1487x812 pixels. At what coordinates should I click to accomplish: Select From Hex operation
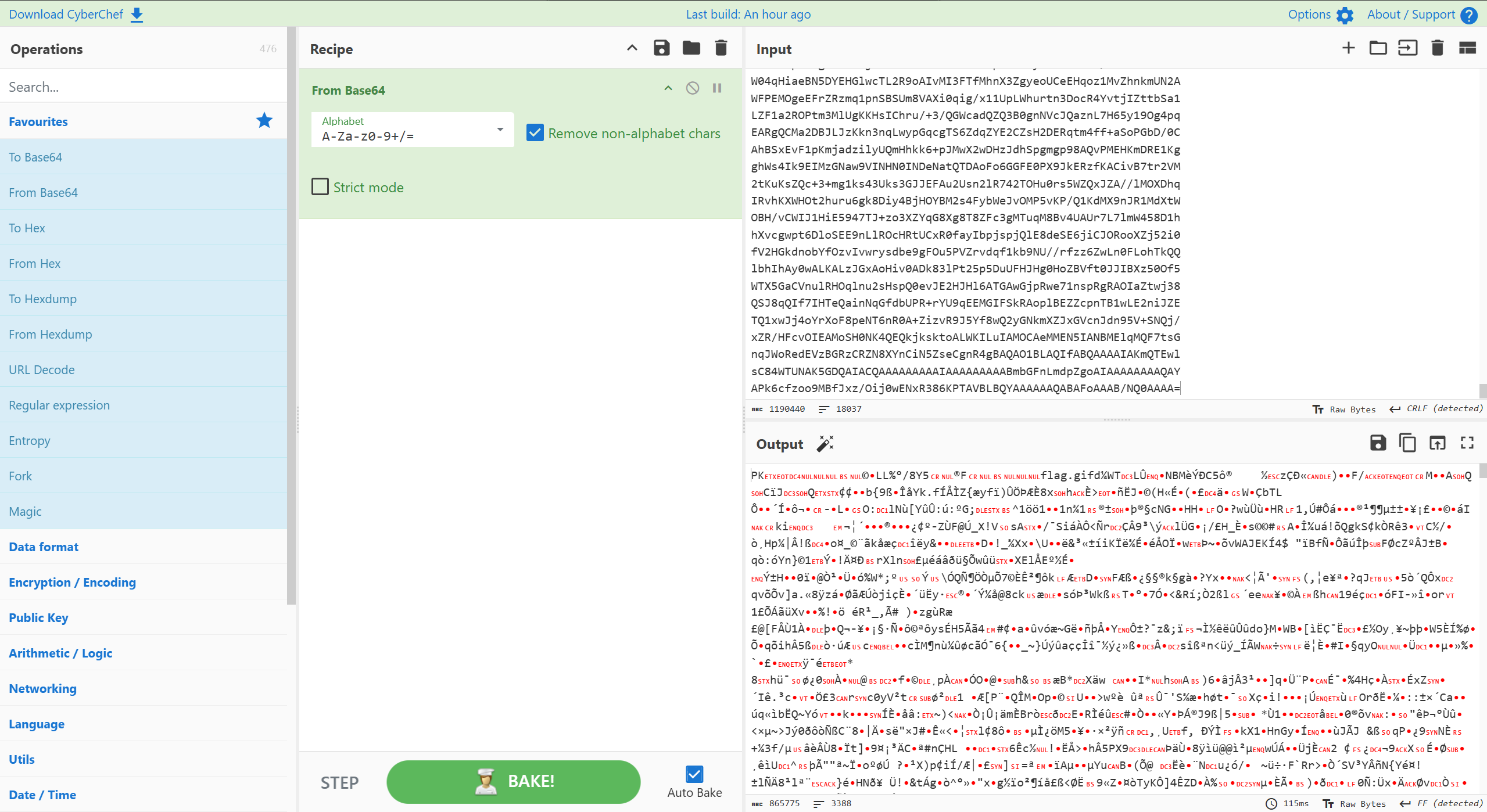(144, 263)
